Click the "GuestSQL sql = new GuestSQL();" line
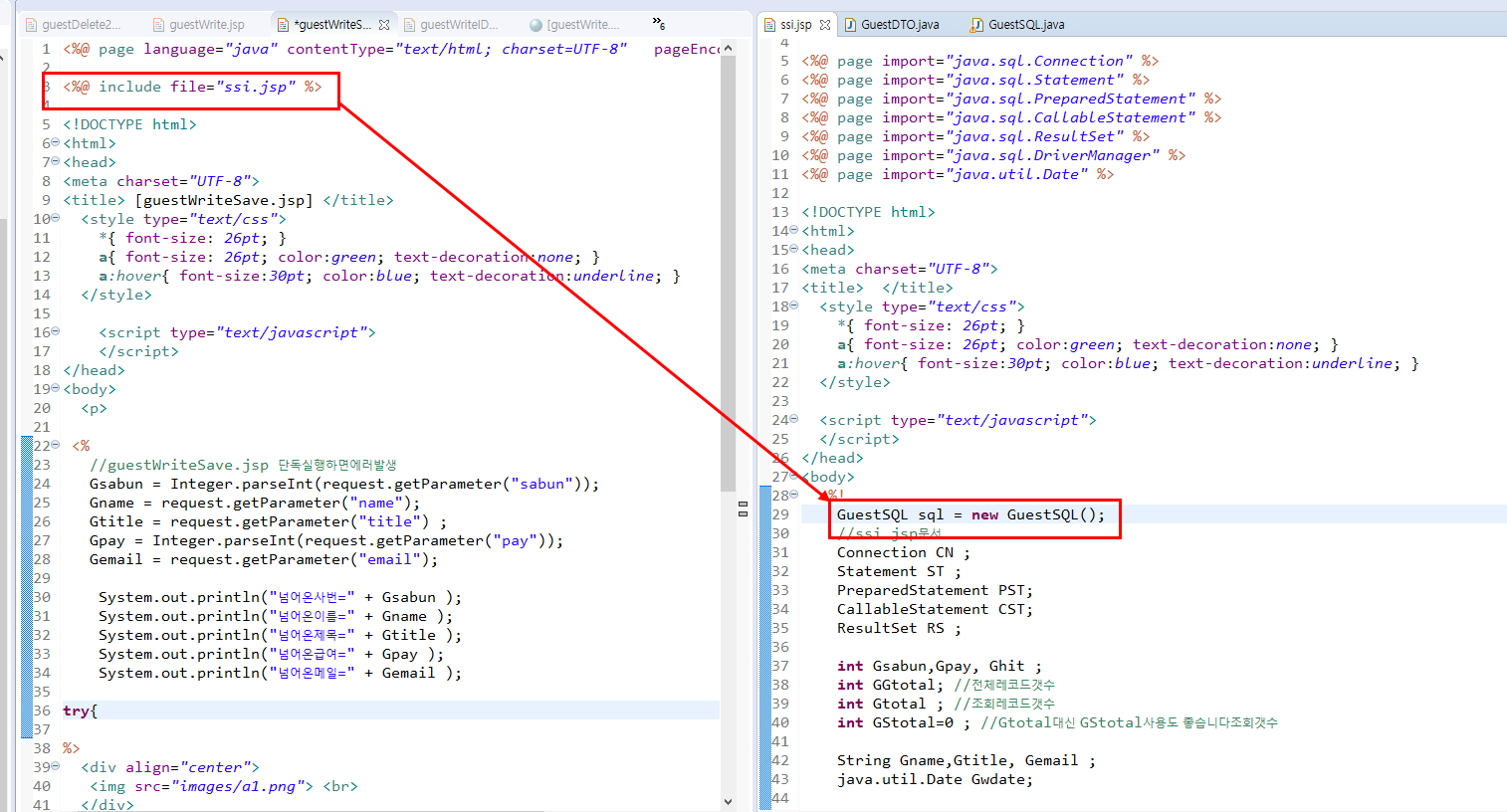1507x812 pixels. tap(970, 514)
